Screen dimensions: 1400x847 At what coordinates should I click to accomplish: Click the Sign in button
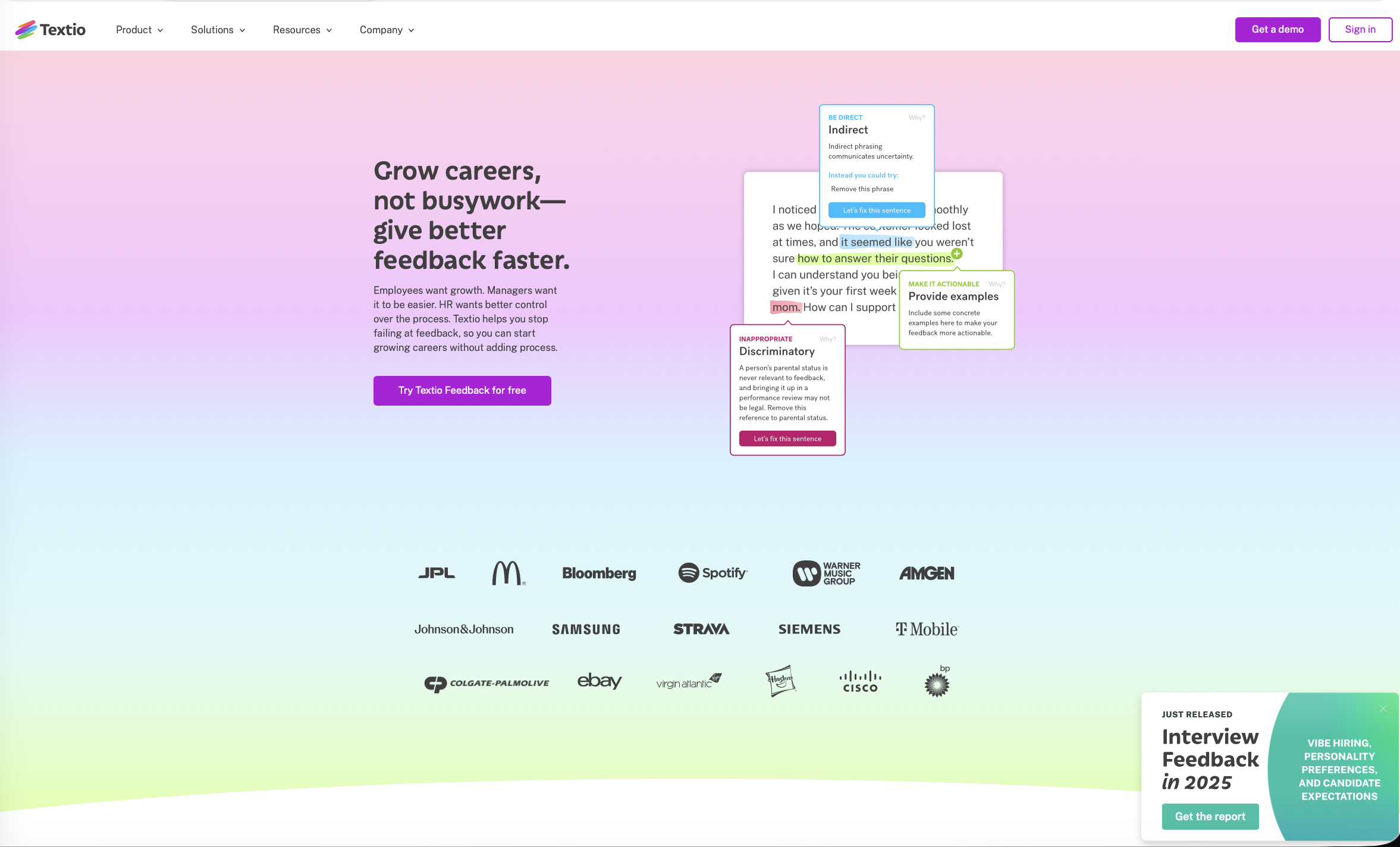(x=1360, y=30)
